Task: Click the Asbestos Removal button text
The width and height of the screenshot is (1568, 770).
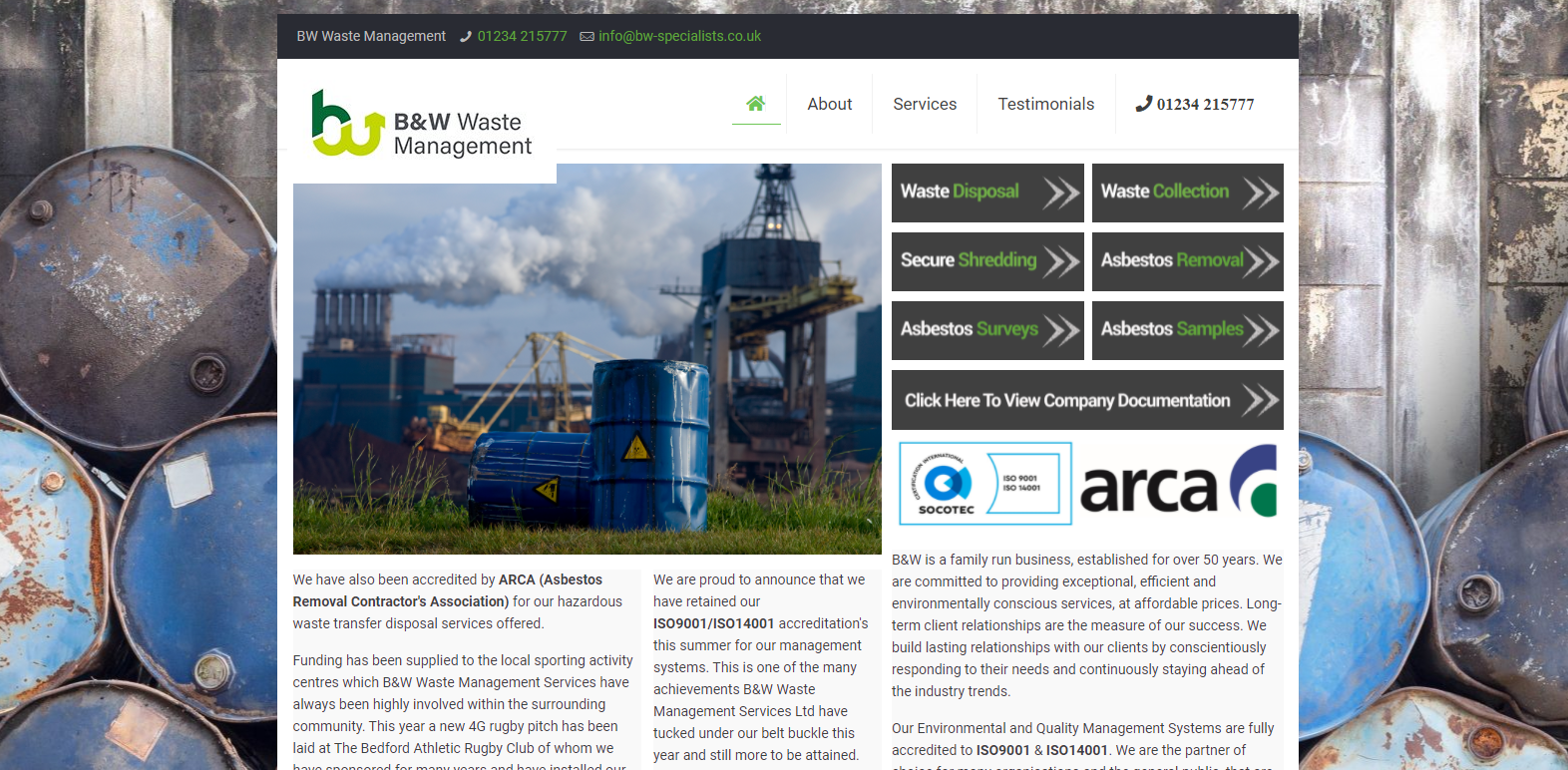Action: [x=1172, y=260]
